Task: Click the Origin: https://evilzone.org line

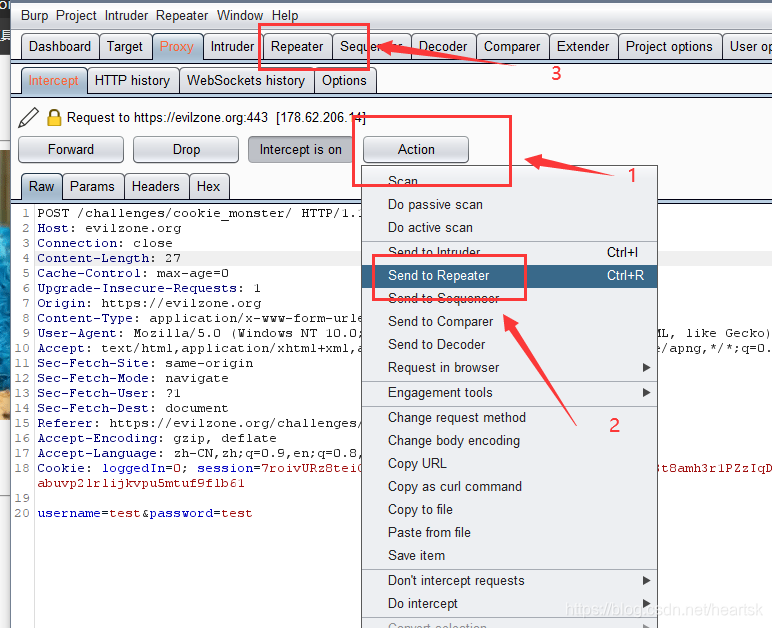Action: pos(149,304)
